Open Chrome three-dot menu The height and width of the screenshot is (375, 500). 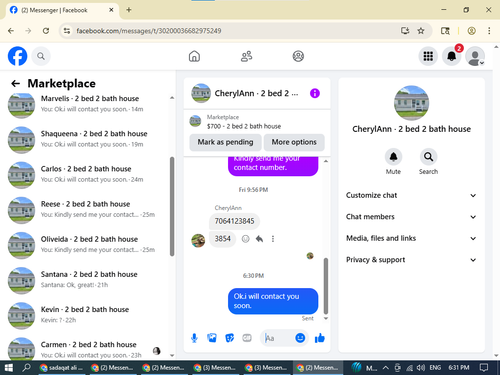(x=489, y=31)
